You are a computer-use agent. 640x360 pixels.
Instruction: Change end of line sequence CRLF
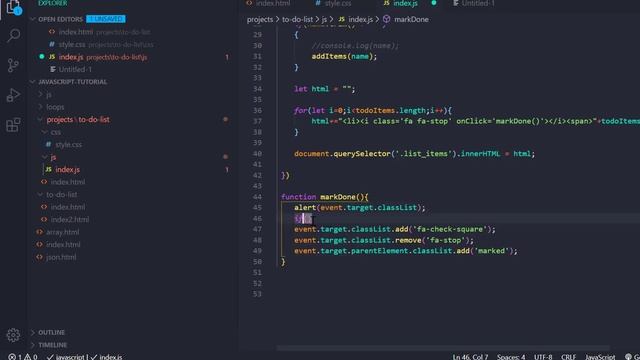(568, 357)
